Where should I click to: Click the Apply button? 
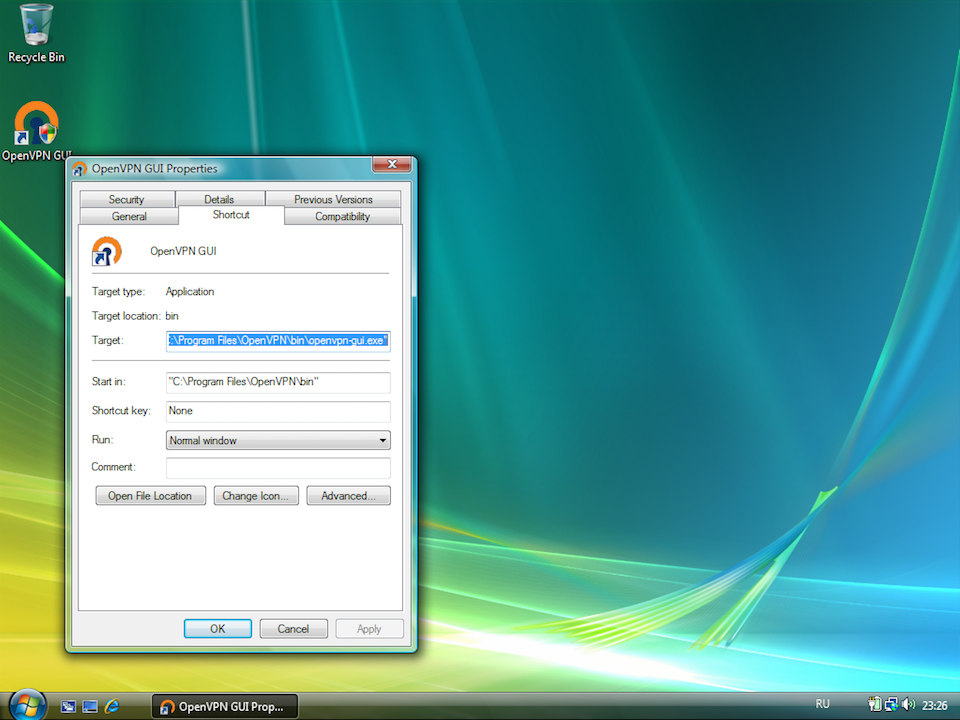pos(369,629)
